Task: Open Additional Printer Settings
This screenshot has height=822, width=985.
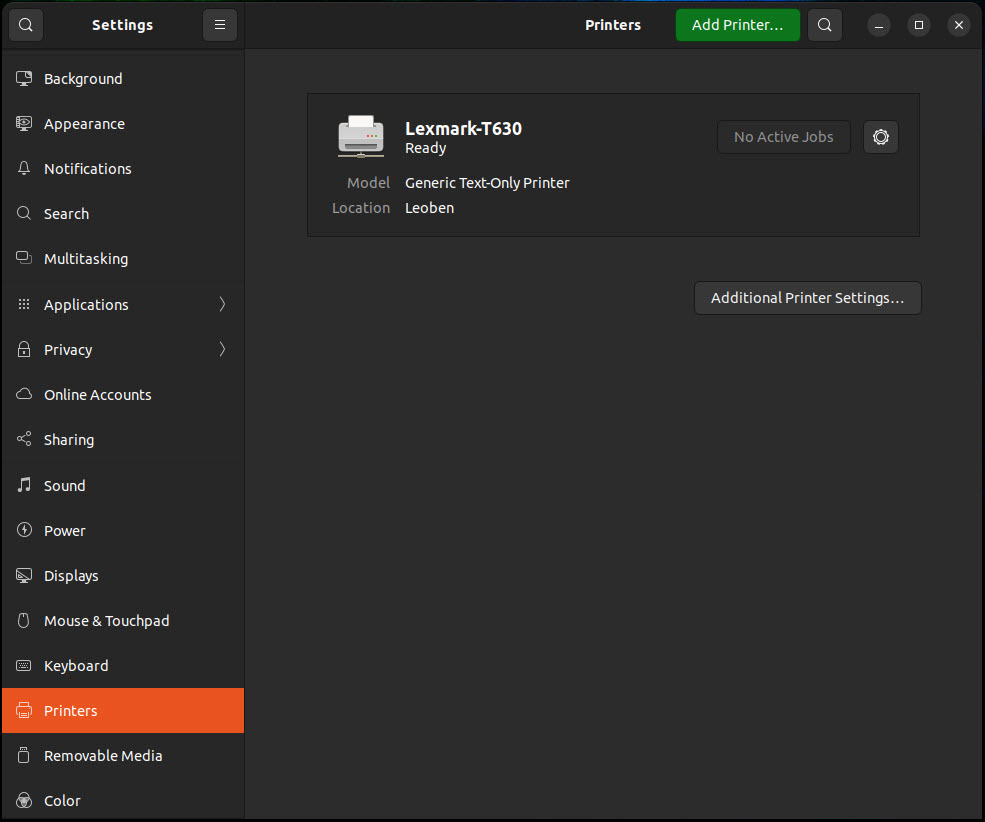Action: [807, 298]
